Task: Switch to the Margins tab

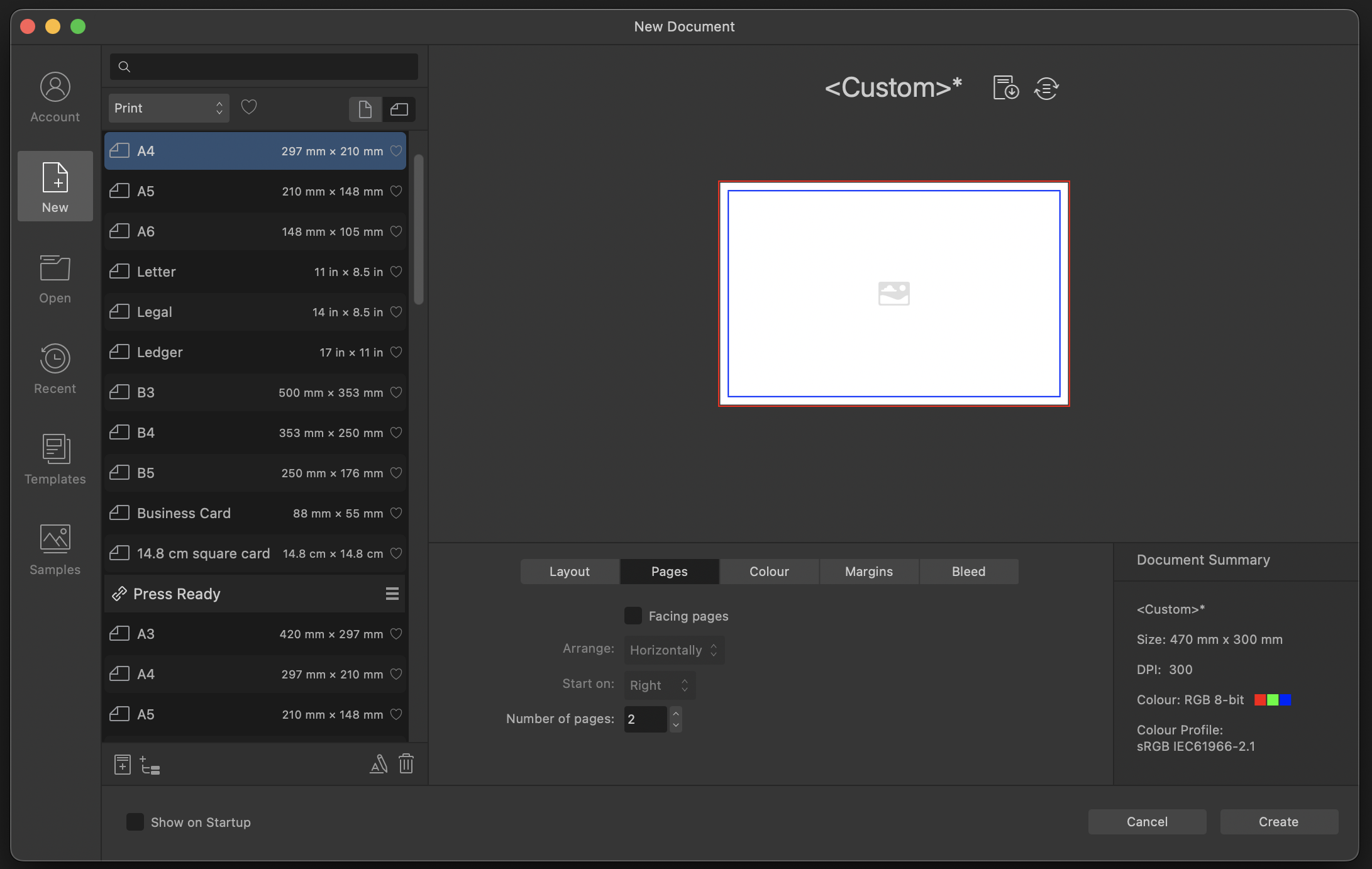Action: pyautogui.click(x=868, y=571)
